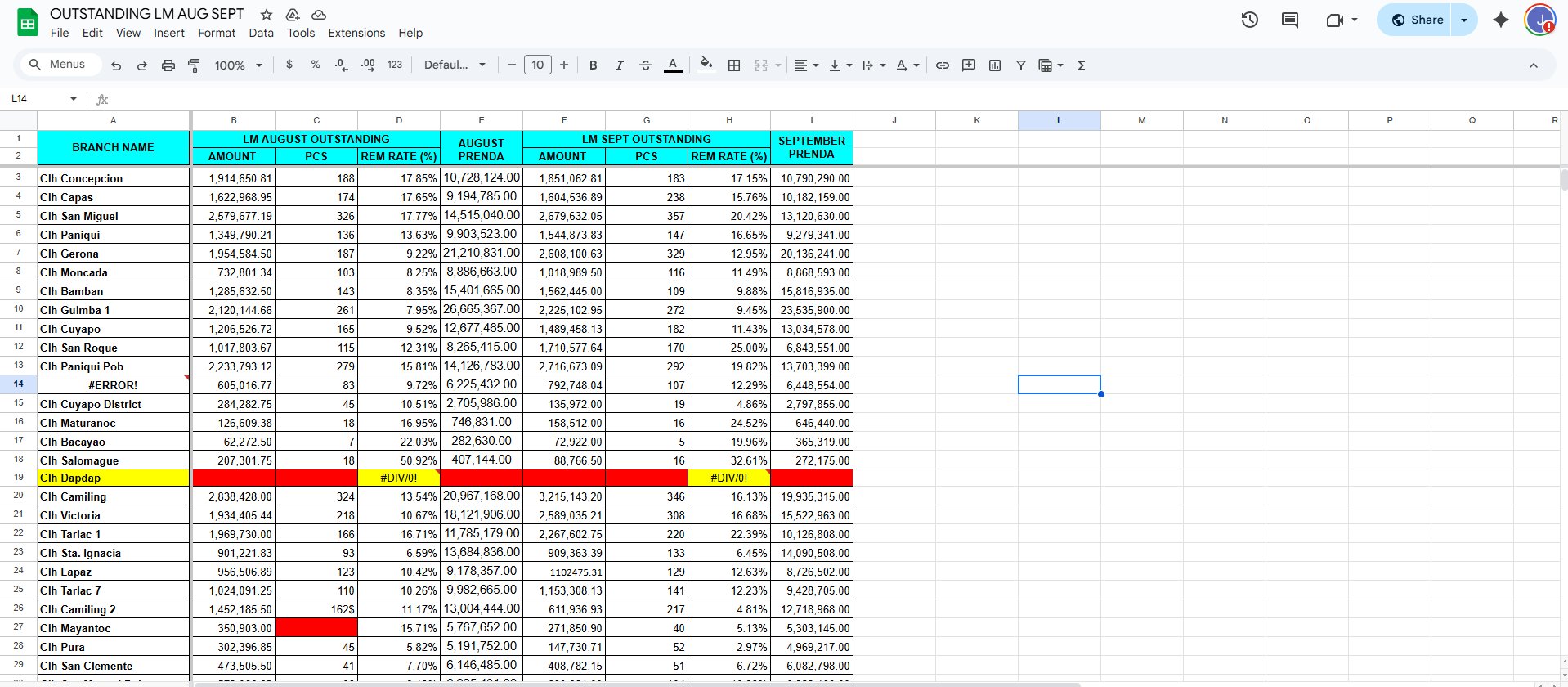Select the Paint format tool
Image resolution: width=1568 pixels, height=687 pixels.
coord(194,65)
